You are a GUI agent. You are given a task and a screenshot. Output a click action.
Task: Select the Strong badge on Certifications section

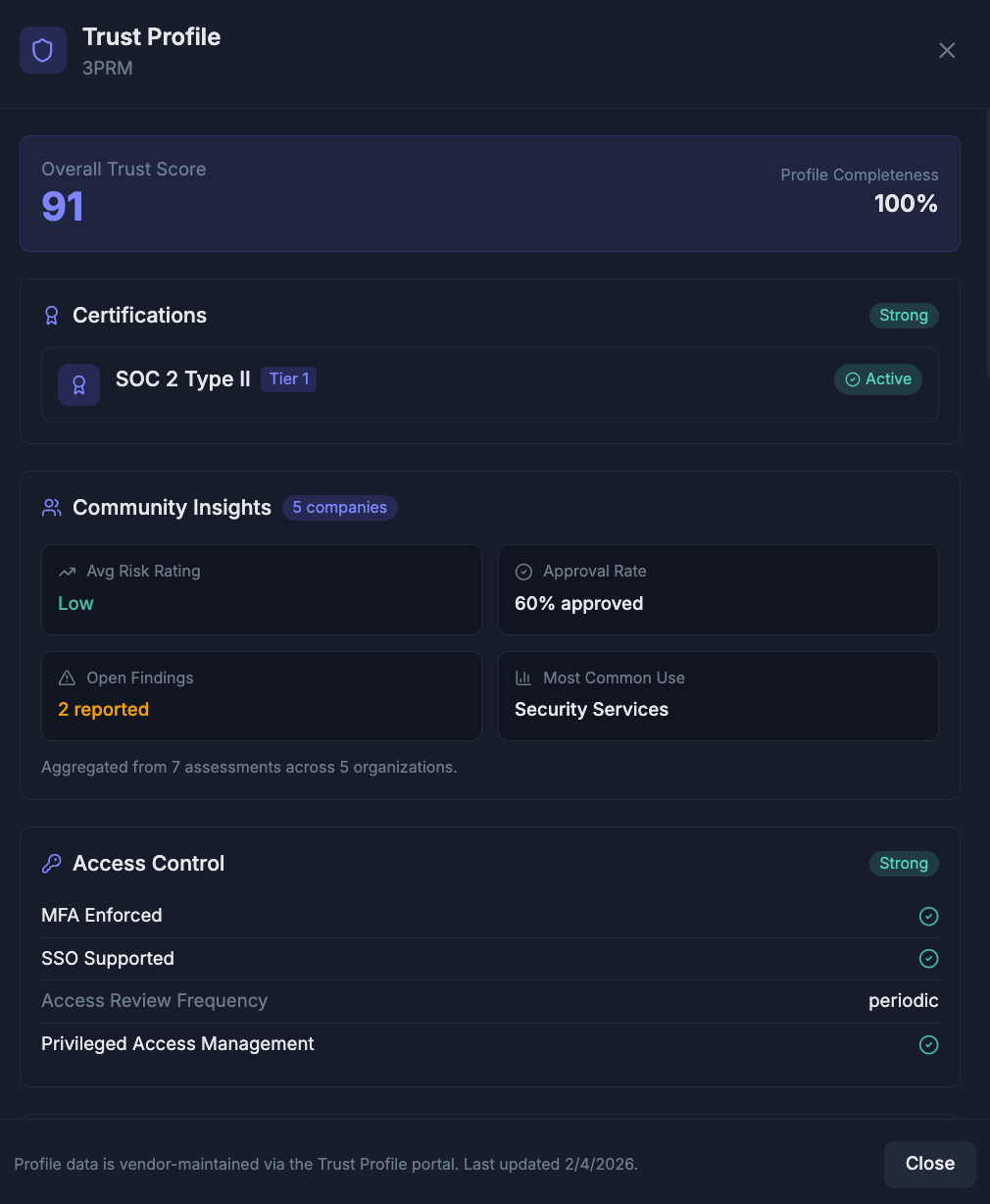[903, 315]
